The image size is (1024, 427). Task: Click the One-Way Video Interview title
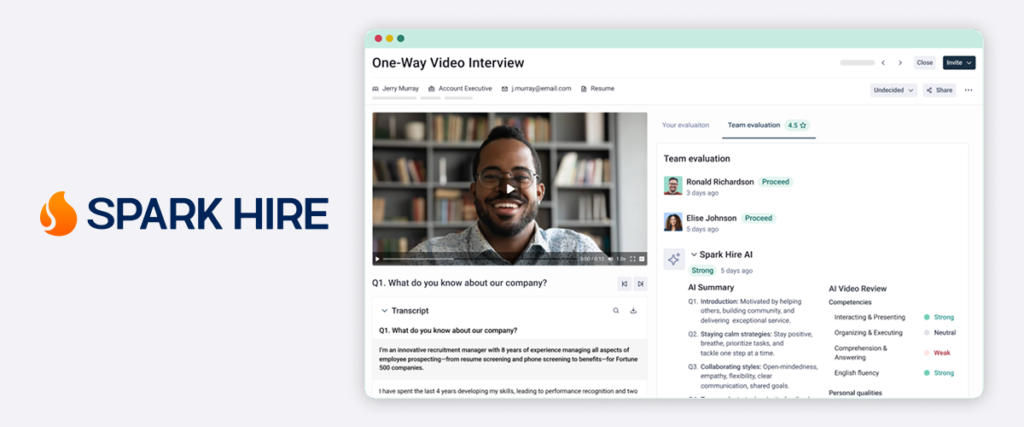[x=448, y=63]
